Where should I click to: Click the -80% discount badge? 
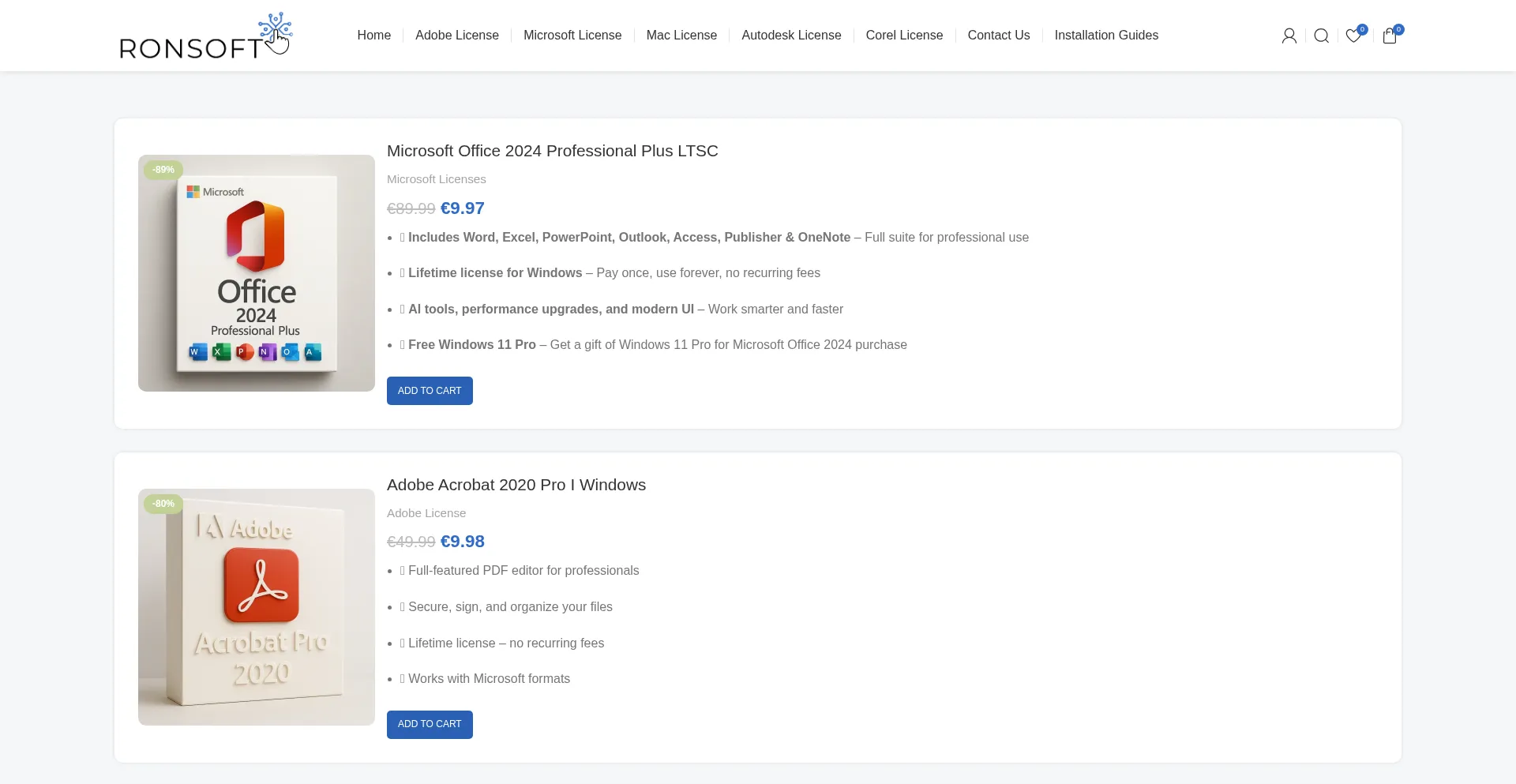[x=163, y=504]
